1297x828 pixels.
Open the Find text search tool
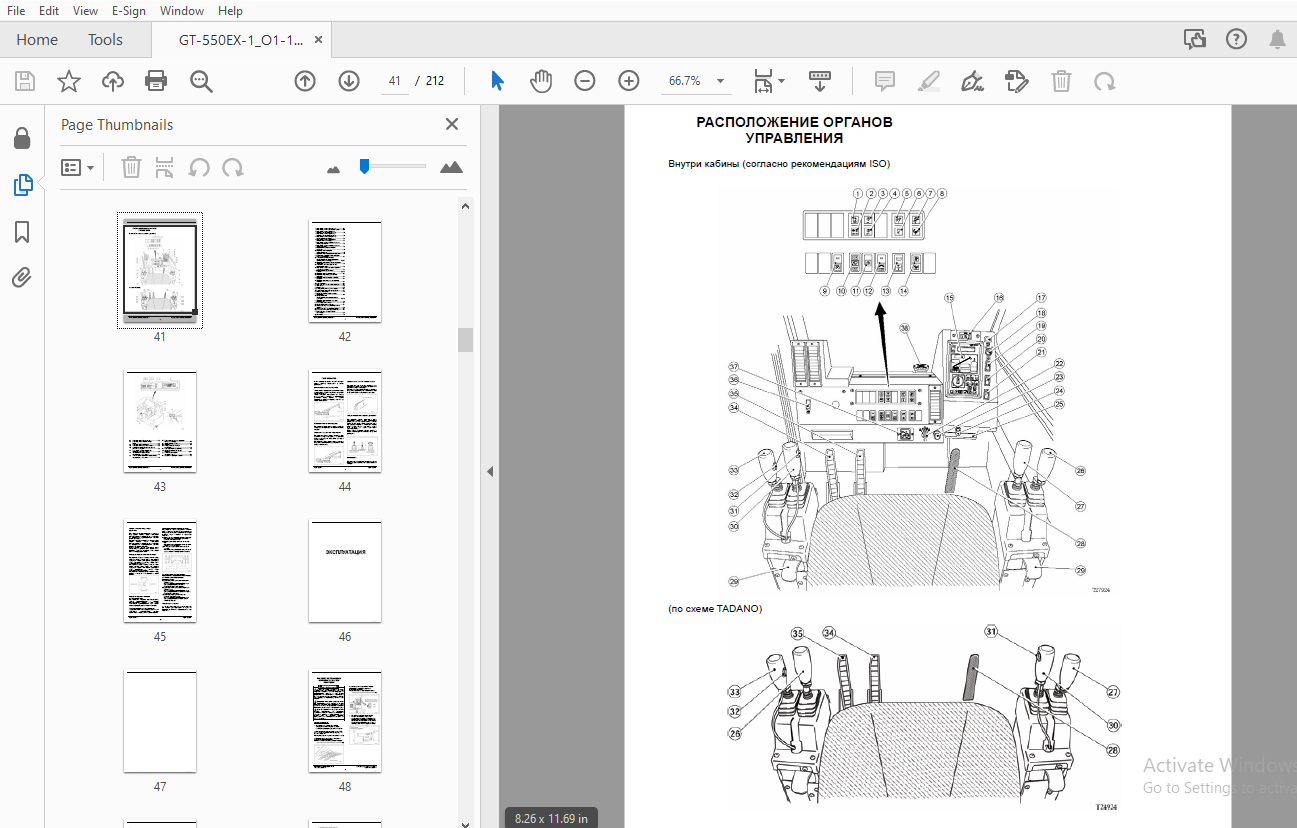click(x=201, y=81)
